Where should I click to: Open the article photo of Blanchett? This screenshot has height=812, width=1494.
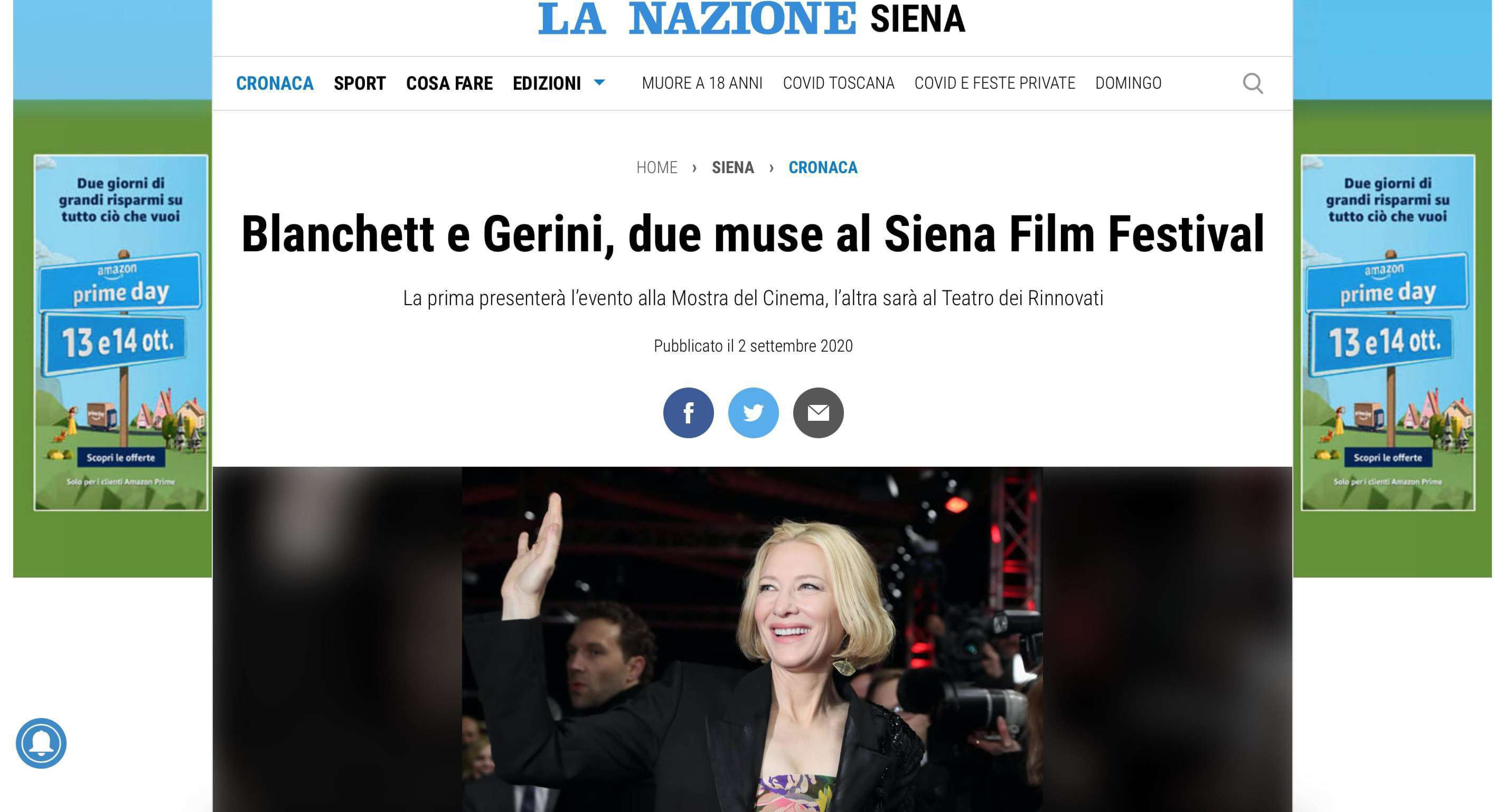752,639
